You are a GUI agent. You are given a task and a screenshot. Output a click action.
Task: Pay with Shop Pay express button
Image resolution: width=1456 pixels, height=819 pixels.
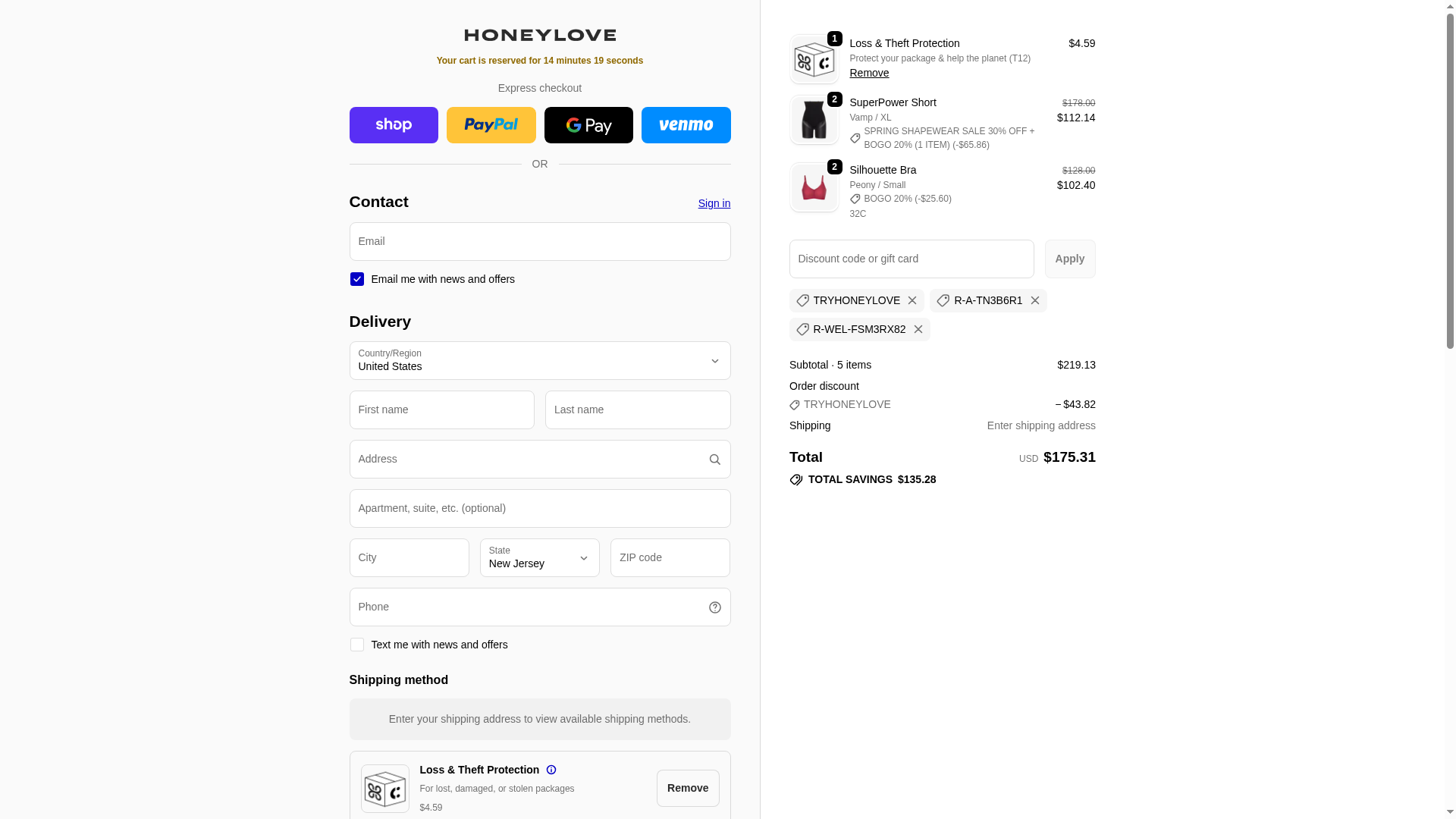(394, 125)
